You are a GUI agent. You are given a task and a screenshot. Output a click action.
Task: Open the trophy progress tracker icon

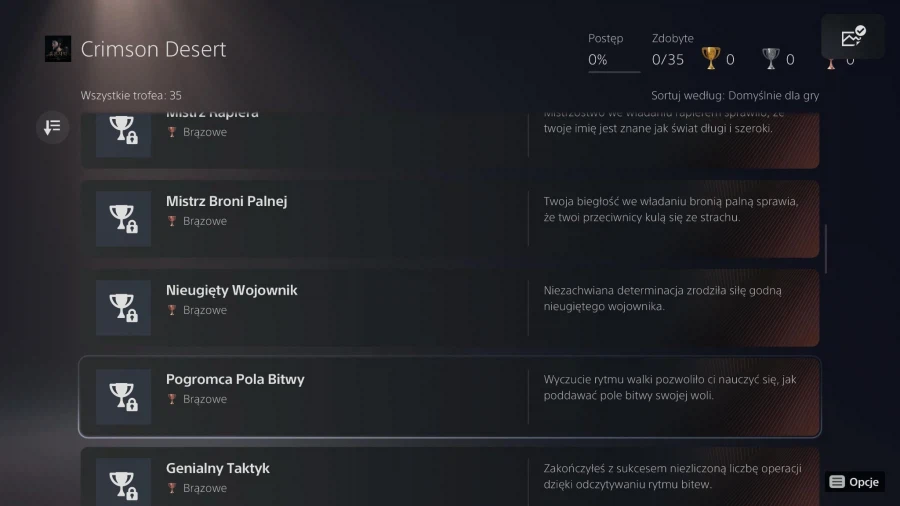coord(853,38)
